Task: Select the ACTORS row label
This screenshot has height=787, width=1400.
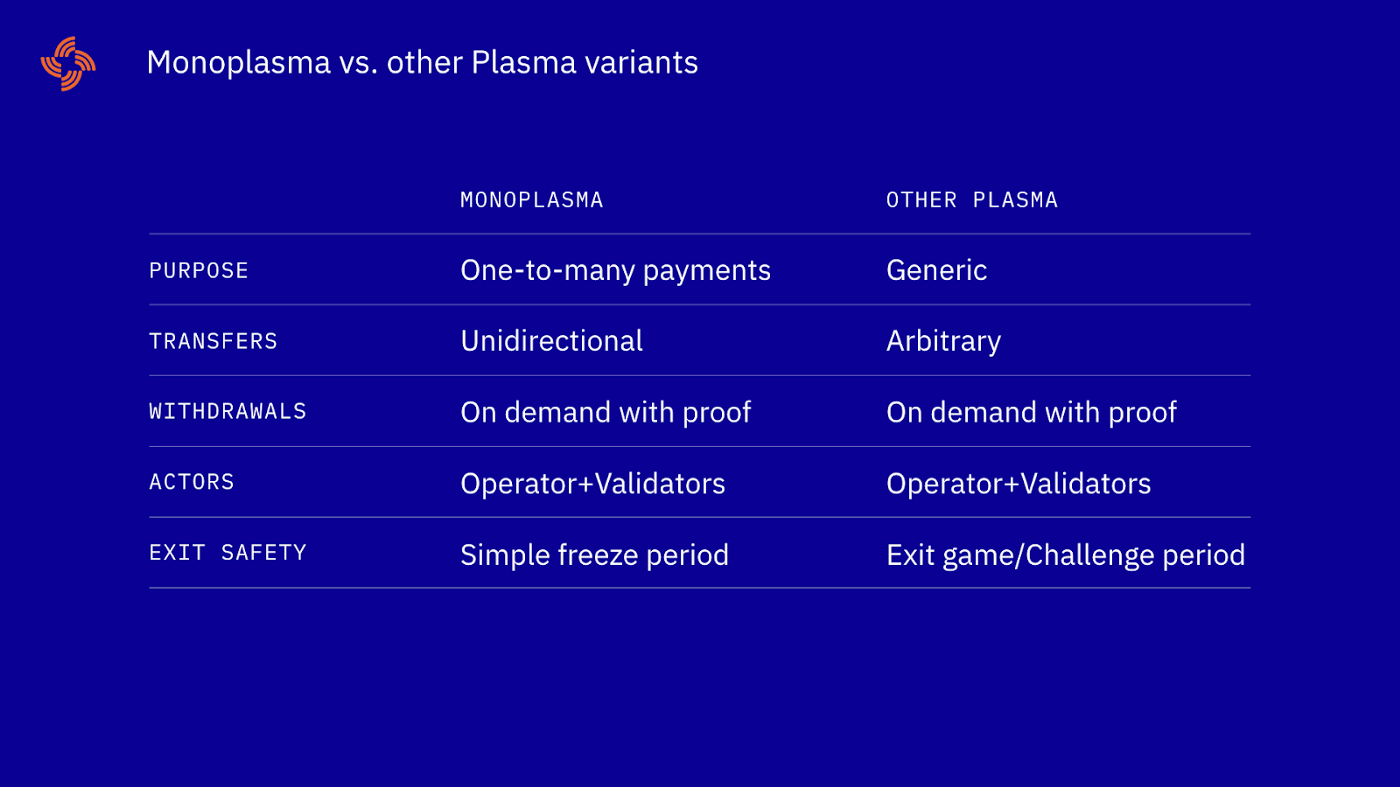Action: tap(192, 482)
